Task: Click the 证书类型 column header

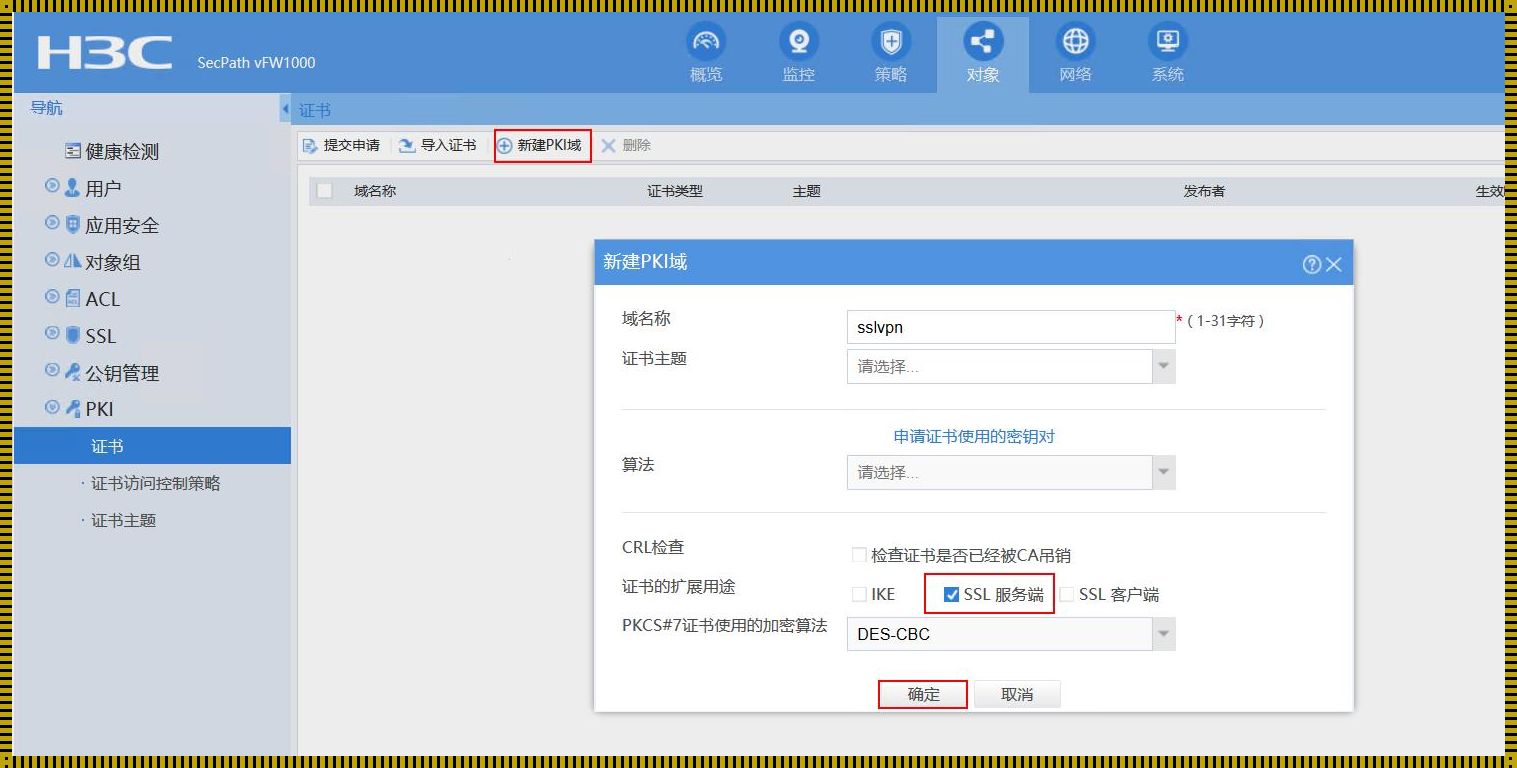Action: pyautogui.click(x=675, y=190)
